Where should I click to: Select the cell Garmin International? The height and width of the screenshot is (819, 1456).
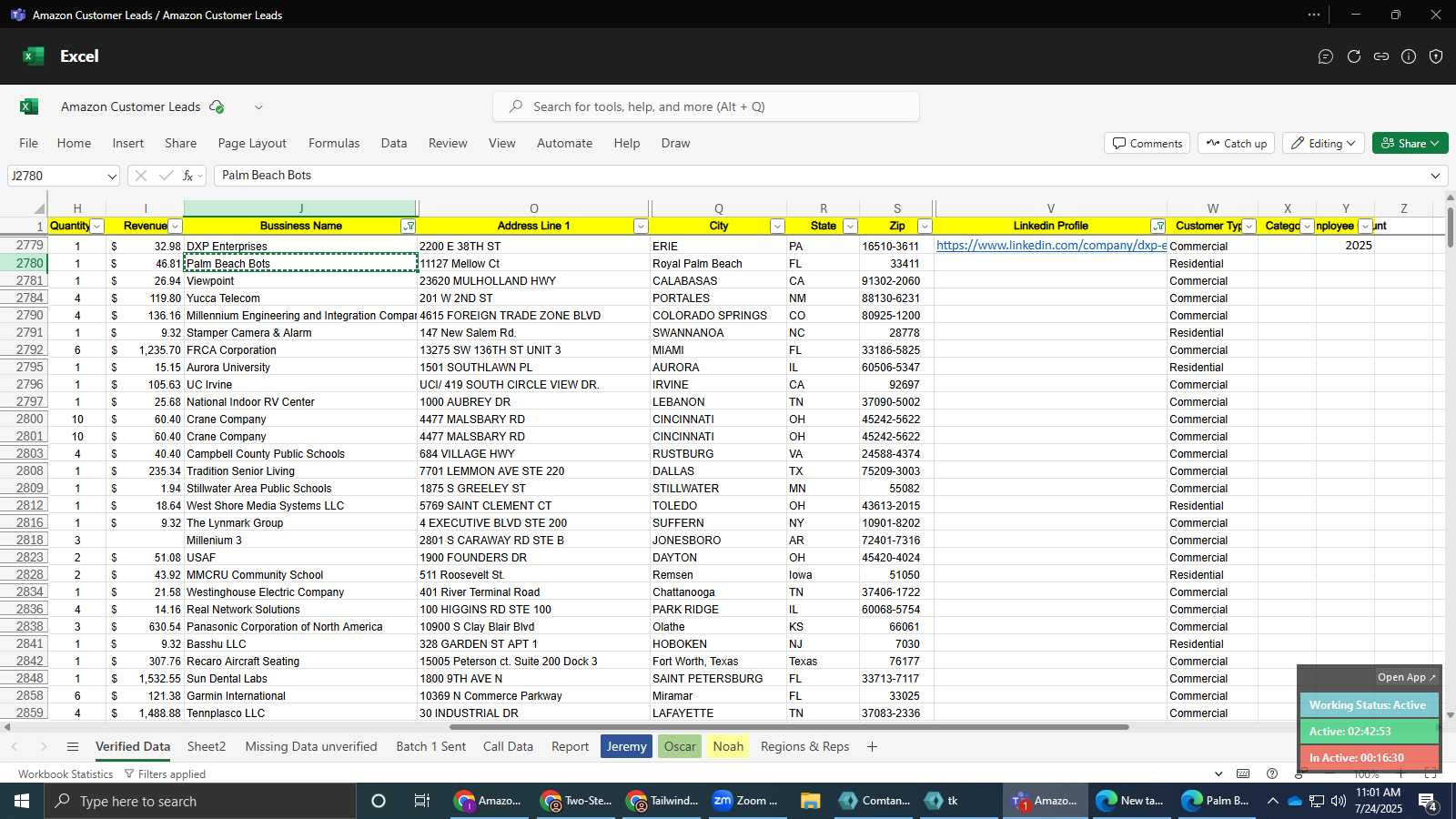coord(300,696)
